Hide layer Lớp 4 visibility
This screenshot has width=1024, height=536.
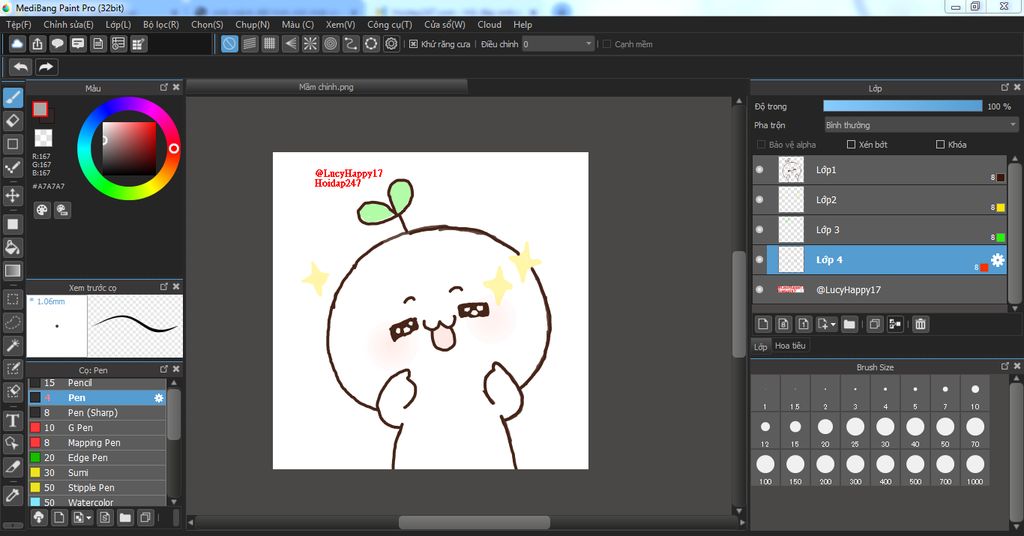760,260
